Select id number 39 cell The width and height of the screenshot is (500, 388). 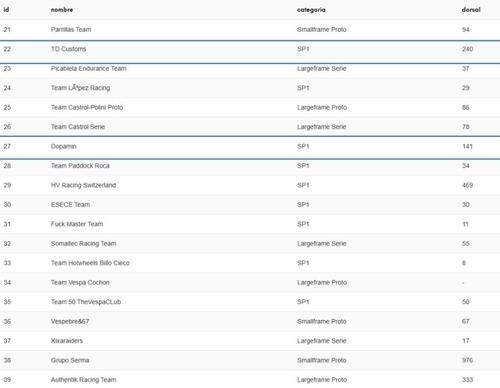tap(7, 380)
